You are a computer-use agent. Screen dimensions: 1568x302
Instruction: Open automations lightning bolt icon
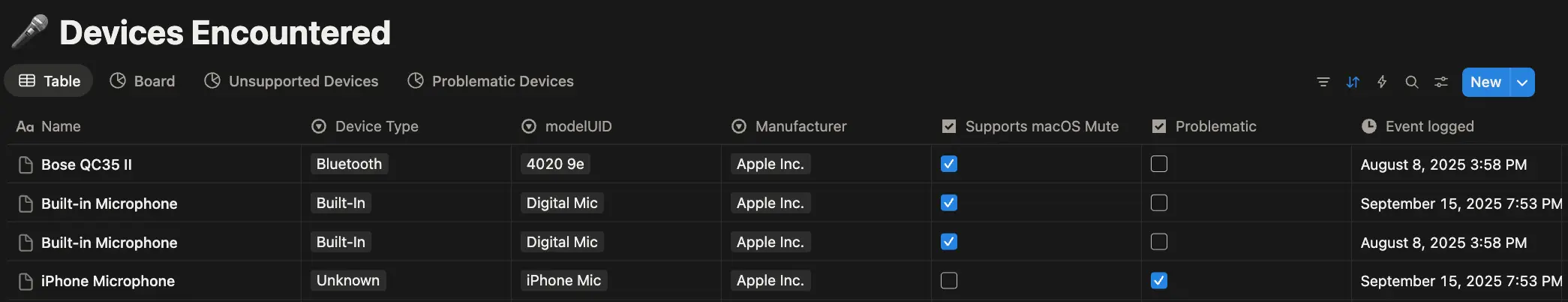pyautogui.click(x=1382, y=82)
